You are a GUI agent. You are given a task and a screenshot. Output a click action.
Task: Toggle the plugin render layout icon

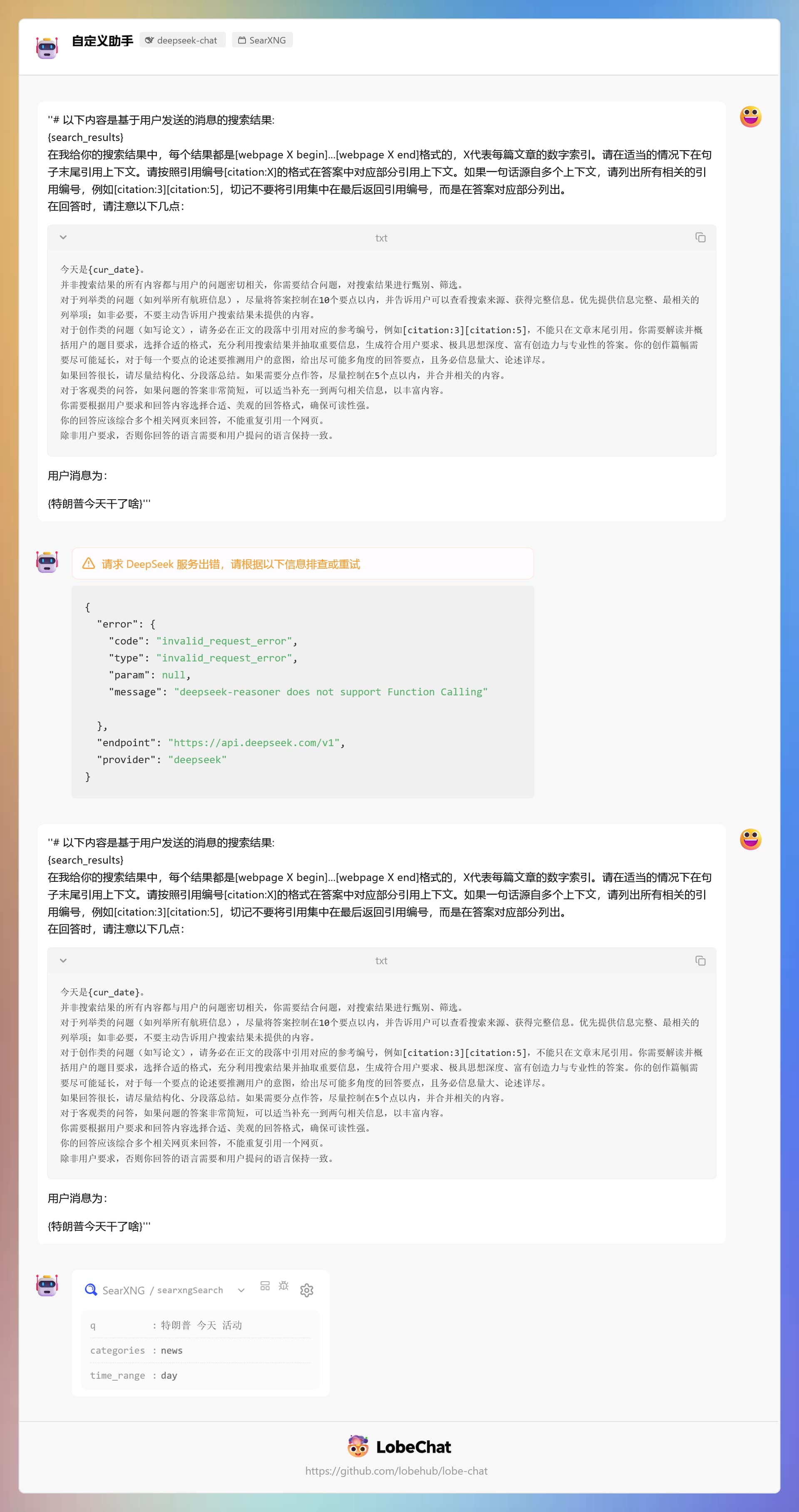pyautogui.click(x=266, y=1285)
